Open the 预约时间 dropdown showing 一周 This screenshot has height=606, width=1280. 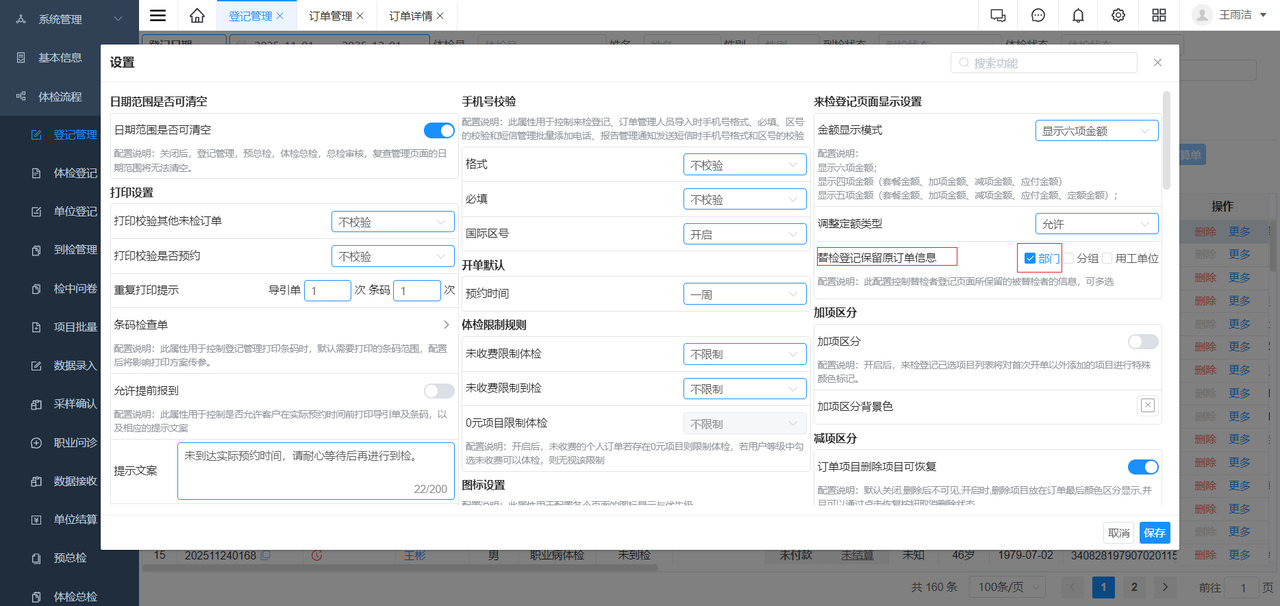coord(744,294)
